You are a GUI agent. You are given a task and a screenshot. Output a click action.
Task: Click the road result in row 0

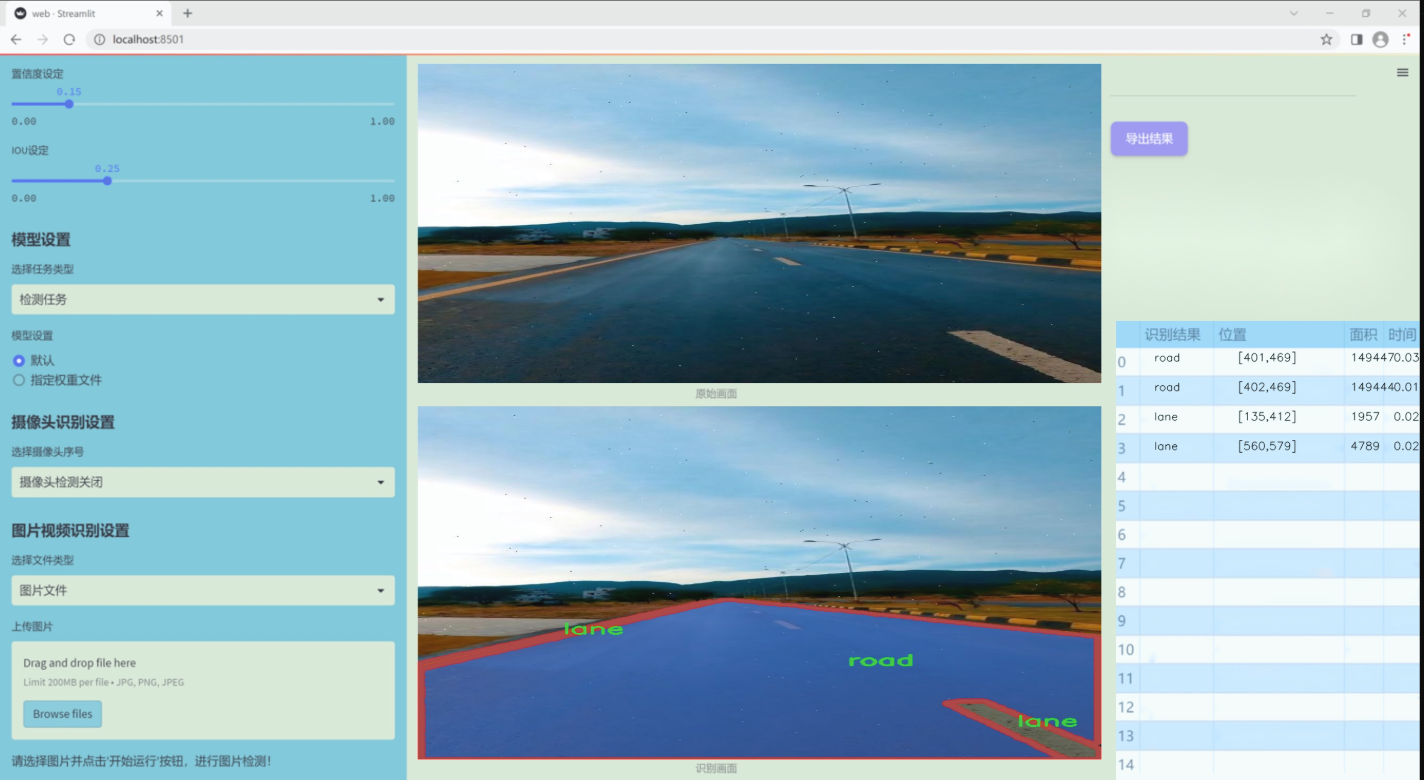coord(1166,358)
